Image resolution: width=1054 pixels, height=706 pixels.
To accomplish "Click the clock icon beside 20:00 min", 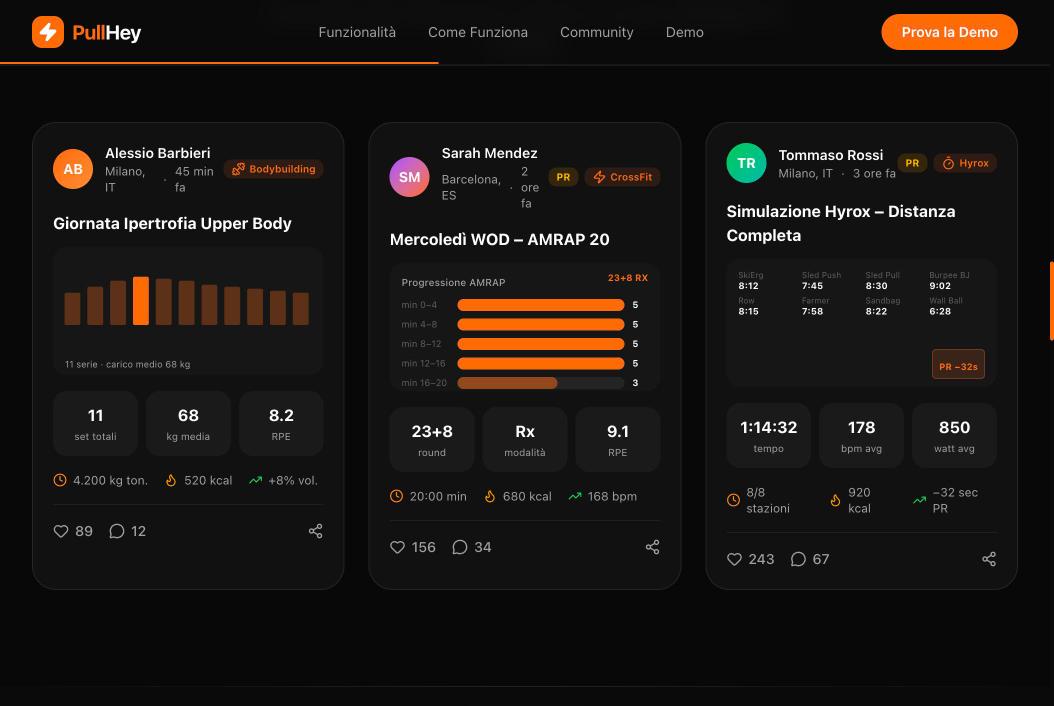I will click(397, 496).
